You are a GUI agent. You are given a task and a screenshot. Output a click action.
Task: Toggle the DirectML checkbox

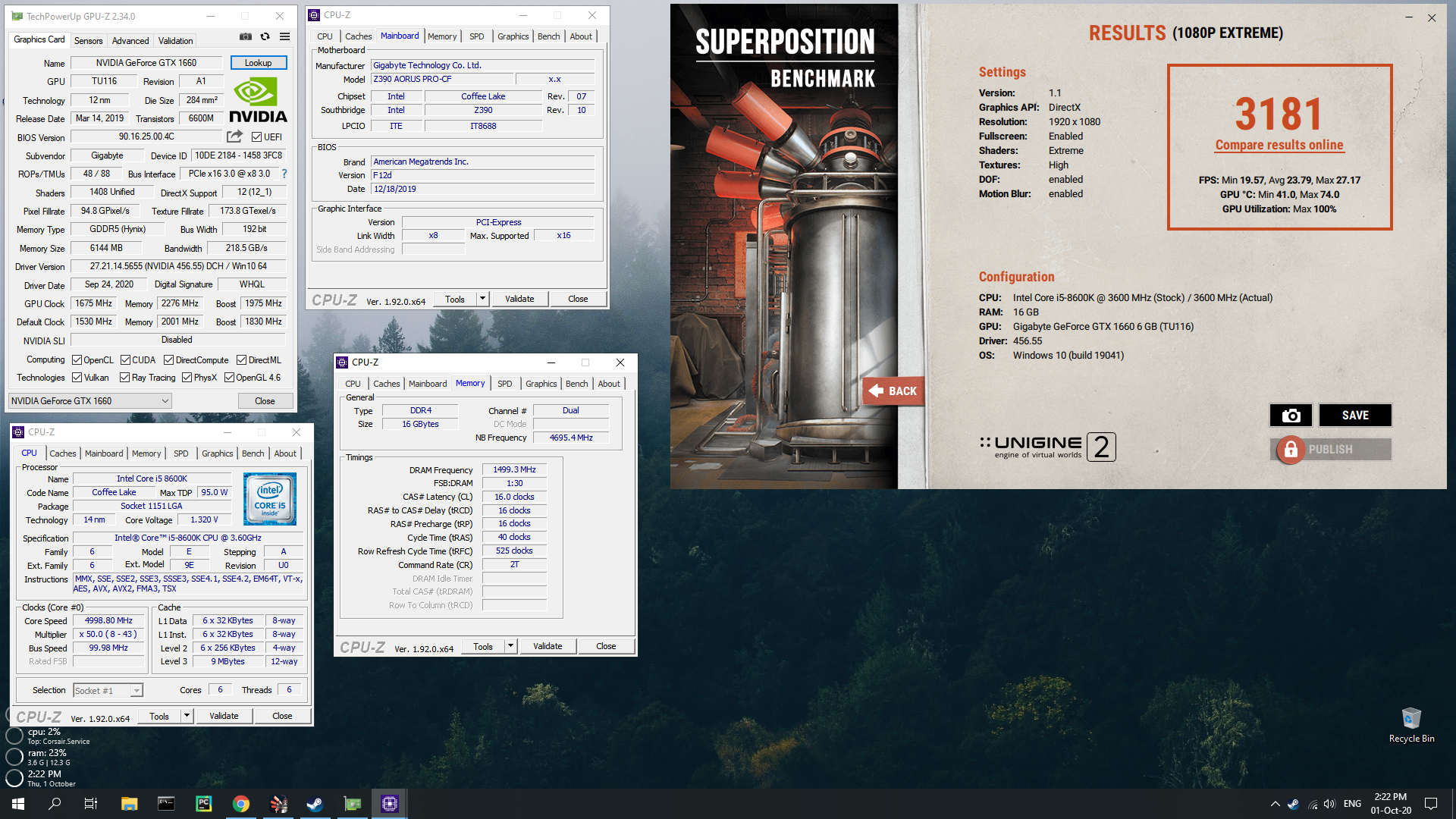(241, 360)
